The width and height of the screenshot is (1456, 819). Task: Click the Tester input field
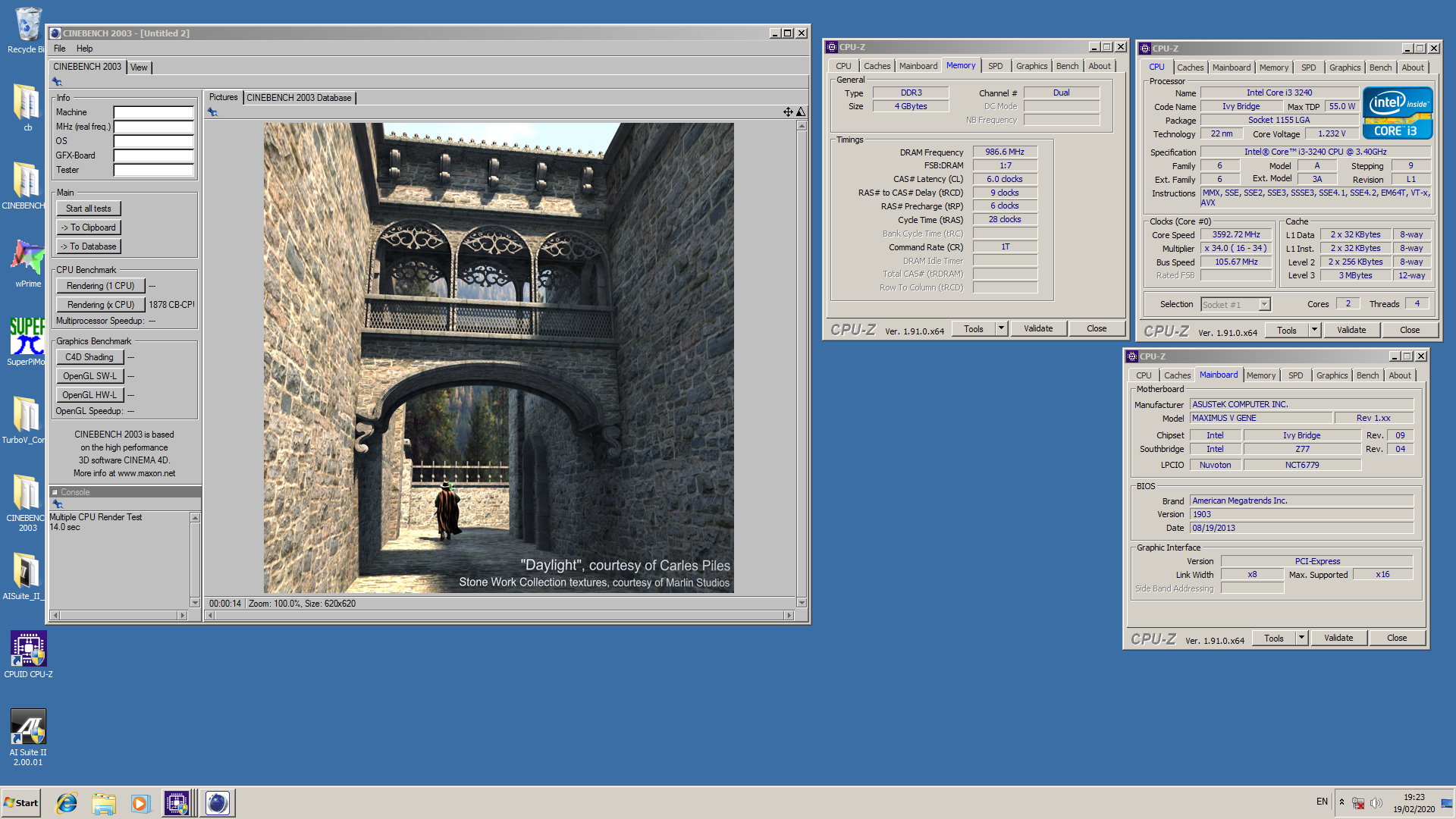[154, 170]
